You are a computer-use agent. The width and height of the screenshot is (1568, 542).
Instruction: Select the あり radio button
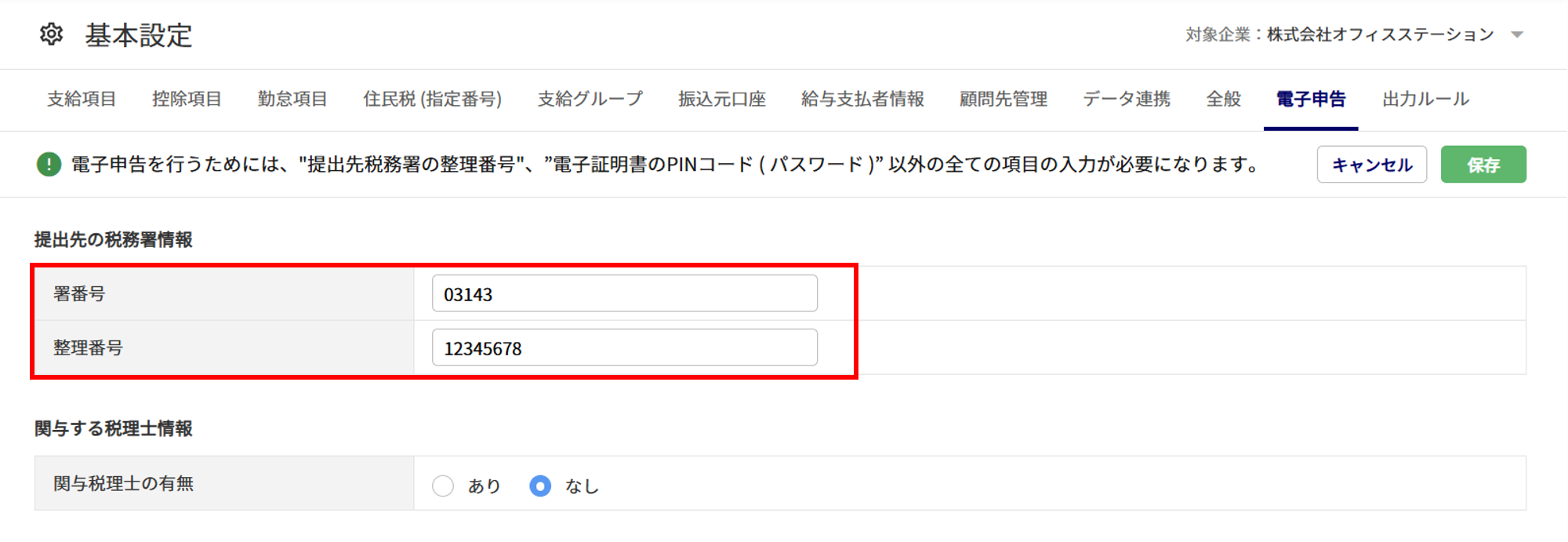[443, 486]
